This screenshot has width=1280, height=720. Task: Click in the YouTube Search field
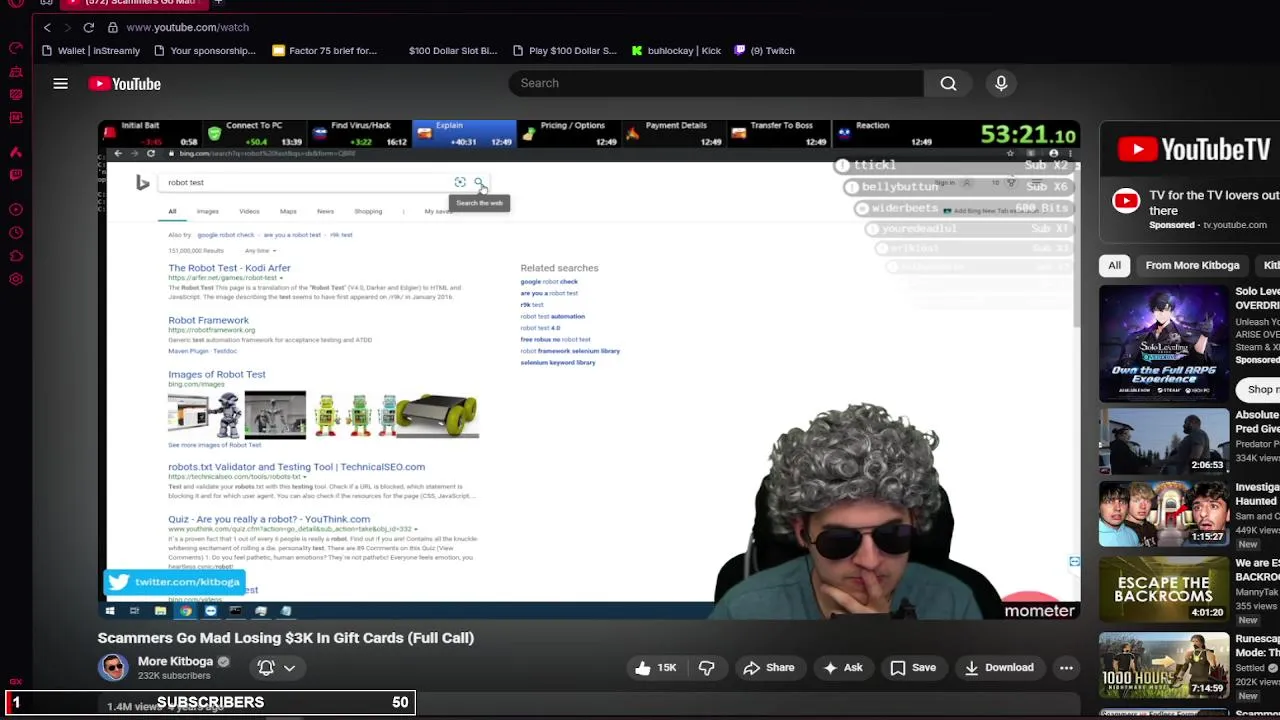coord(716,84)
